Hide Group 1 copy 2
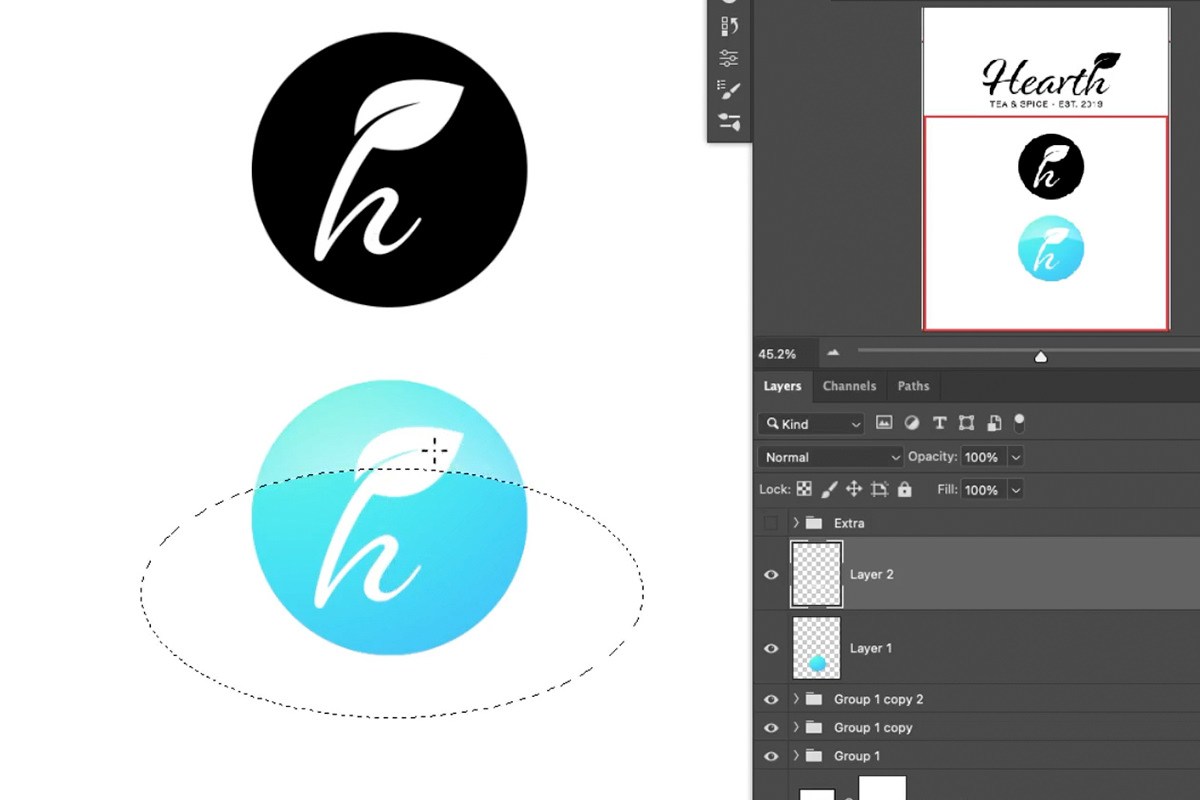 [771, 699]
